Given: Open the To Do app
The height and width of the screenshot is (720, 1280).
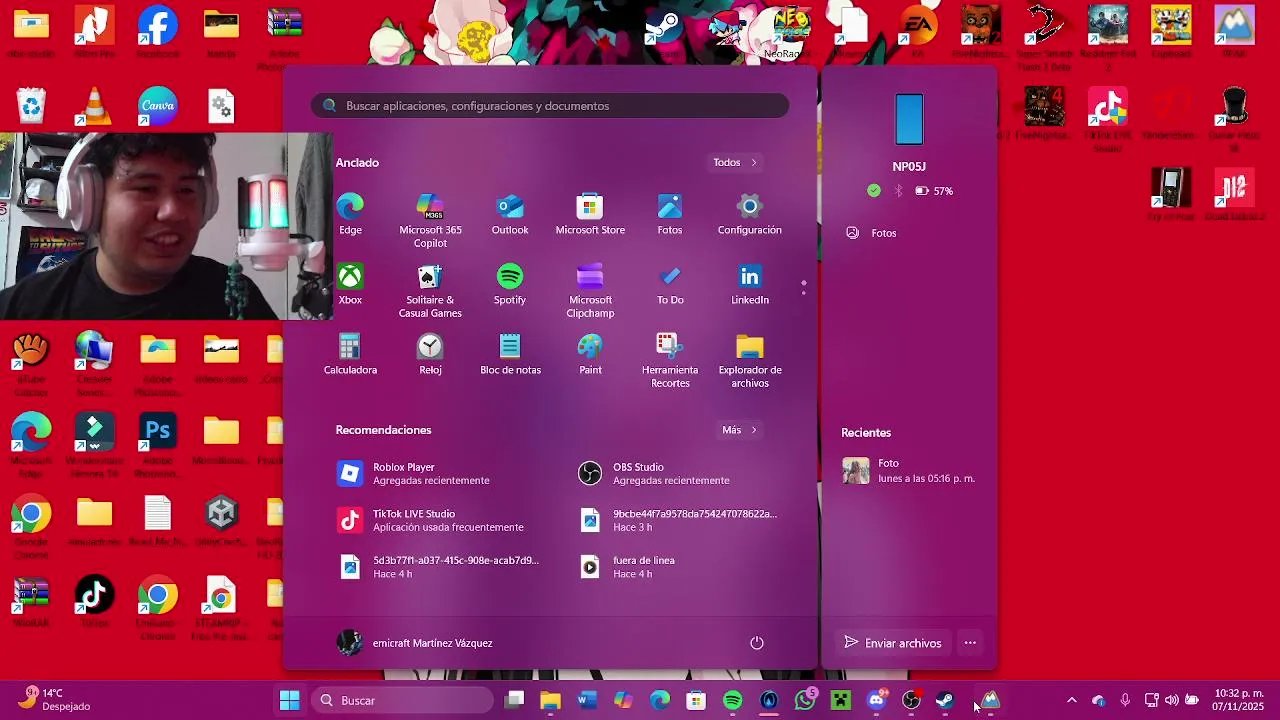Looking at the screenshot, I should point(670,285).
